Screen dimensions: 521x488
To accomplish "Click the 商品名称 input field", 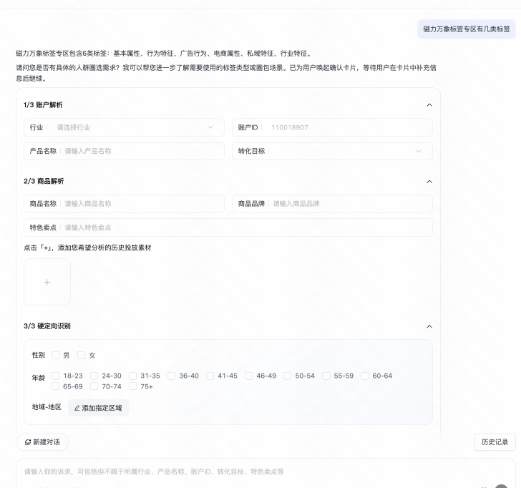I will pos(124,203).
